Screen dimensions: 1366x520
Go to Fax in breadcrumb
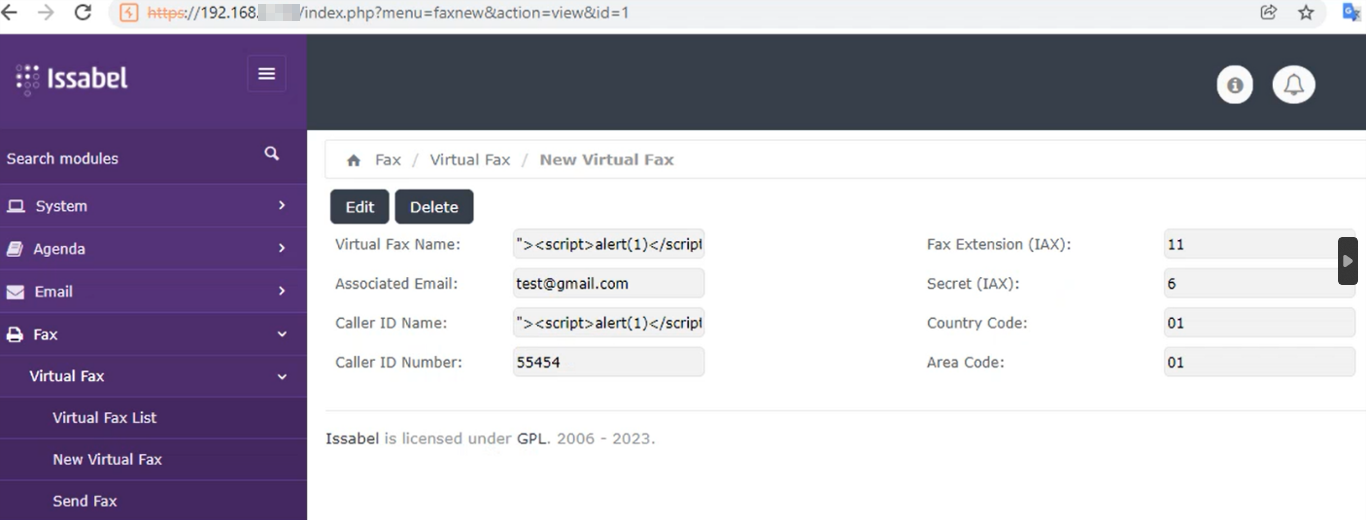(388, 160)
